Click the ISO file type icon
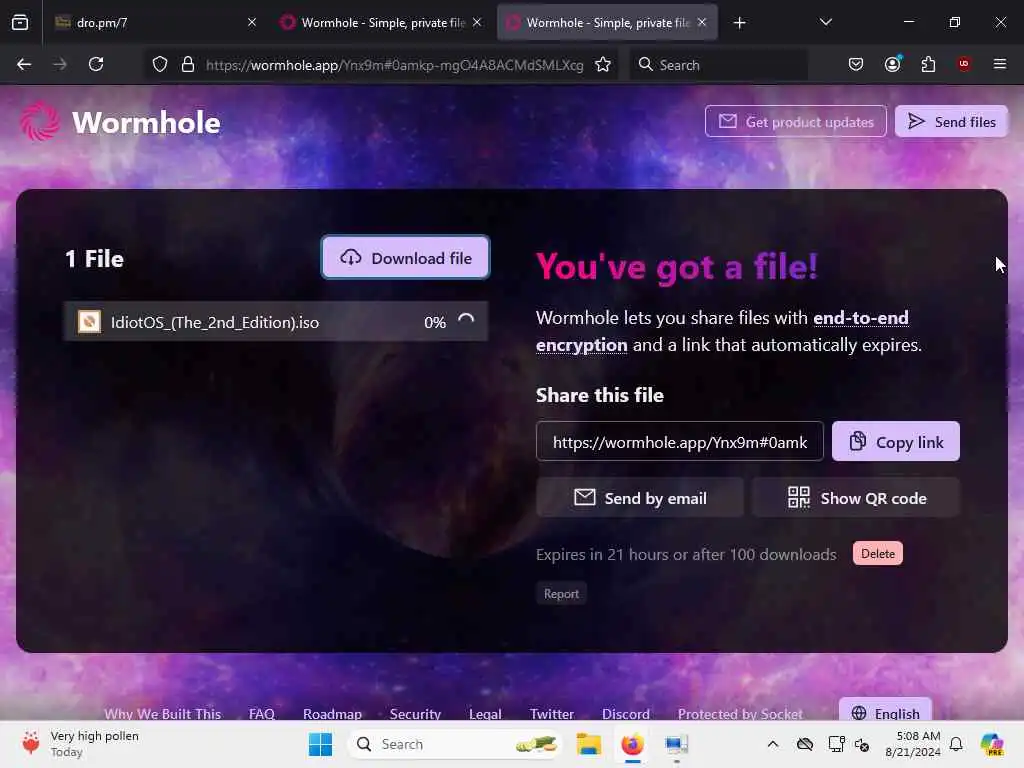The image size is (1024, 768). pos(89,321)
